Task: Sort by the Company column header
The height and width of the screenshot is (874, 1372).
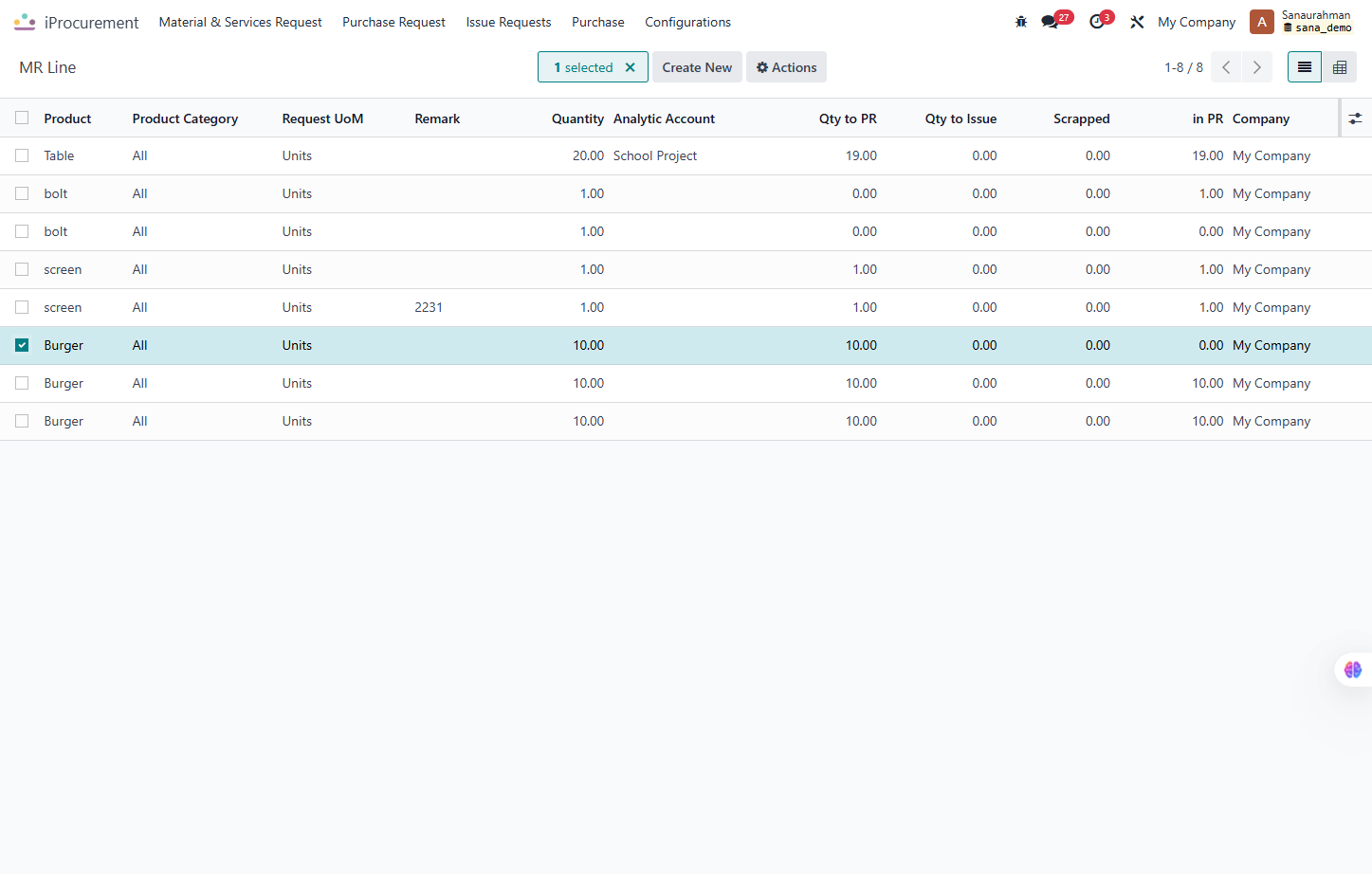Action: 1261,118
